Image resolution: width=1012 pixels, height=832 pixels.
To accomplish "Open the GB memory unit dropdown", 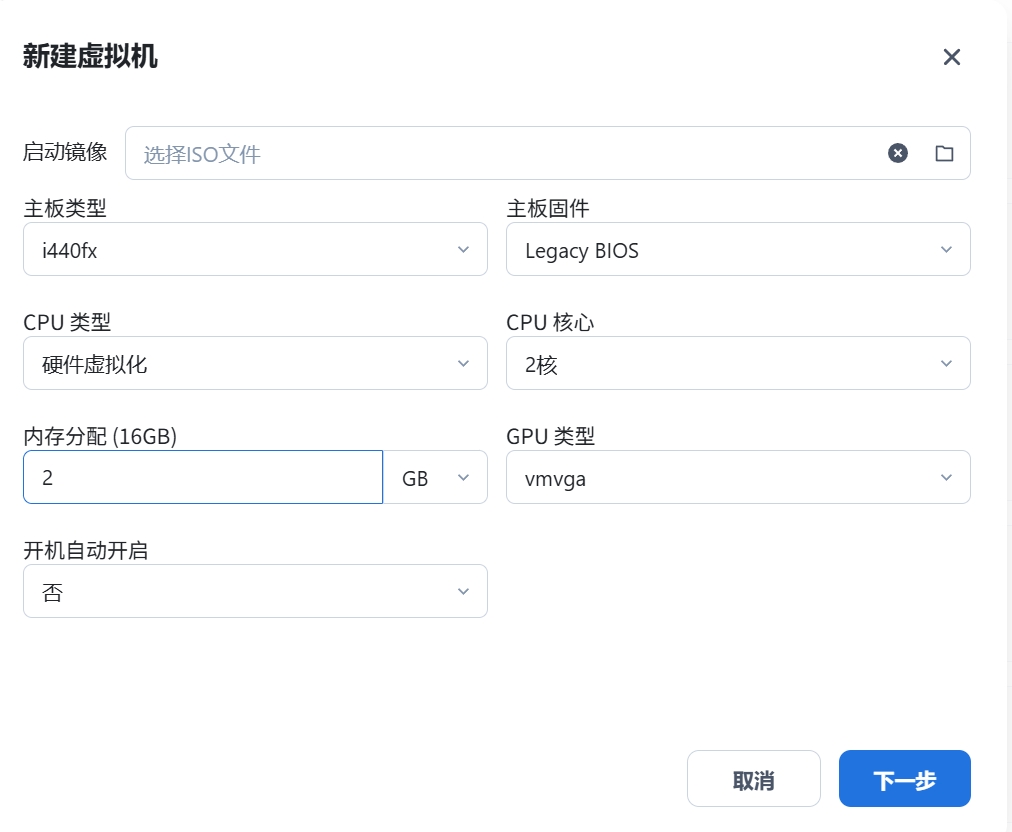I will (435, 477).
